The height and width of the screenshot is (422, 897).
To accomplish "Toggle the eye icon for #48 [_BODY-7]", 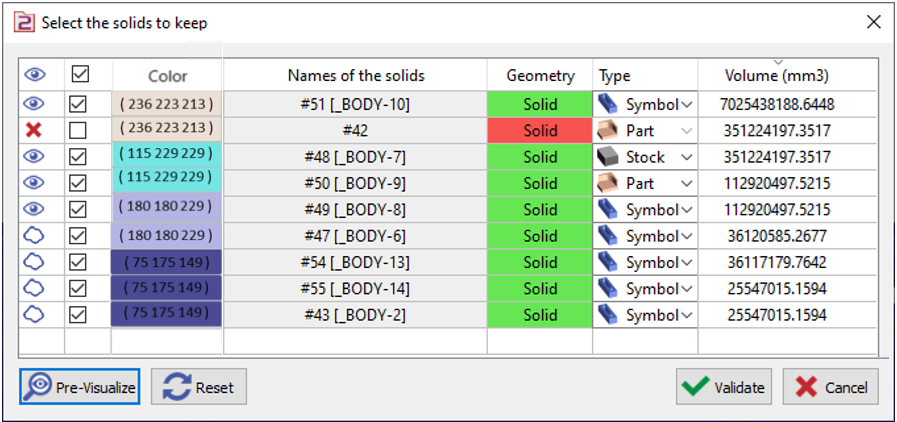I will pyautogui.click(x=34, y=157).
